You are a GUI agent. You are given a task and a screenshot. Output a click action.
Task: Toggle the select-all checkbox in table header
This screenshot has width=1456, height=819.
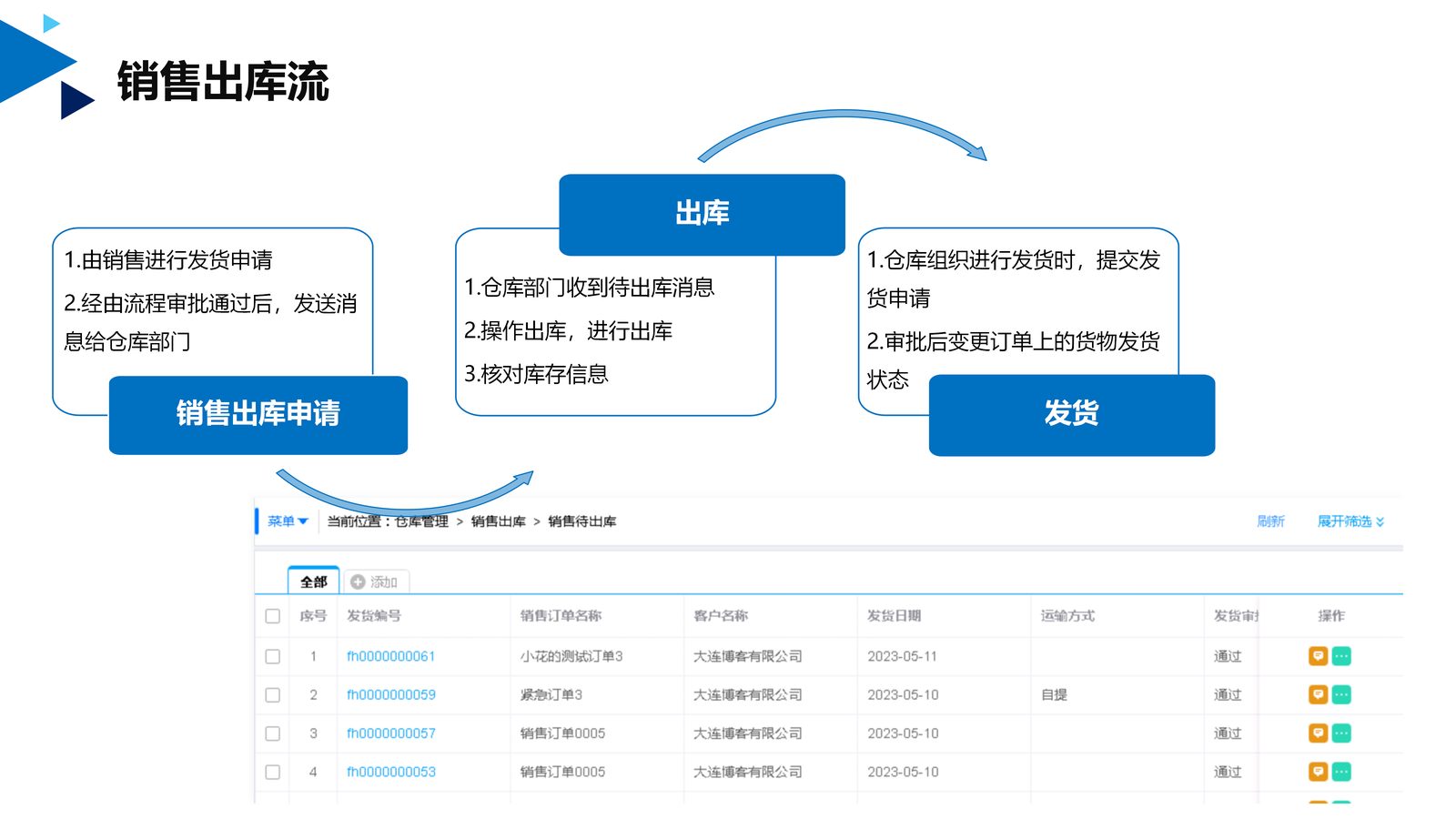(x=272, y=616)
